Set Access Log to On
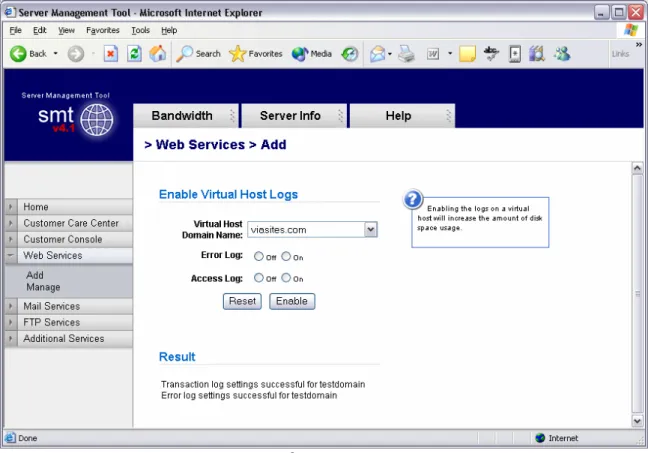Screen dimensions: 648x453 tap(286, 278)
